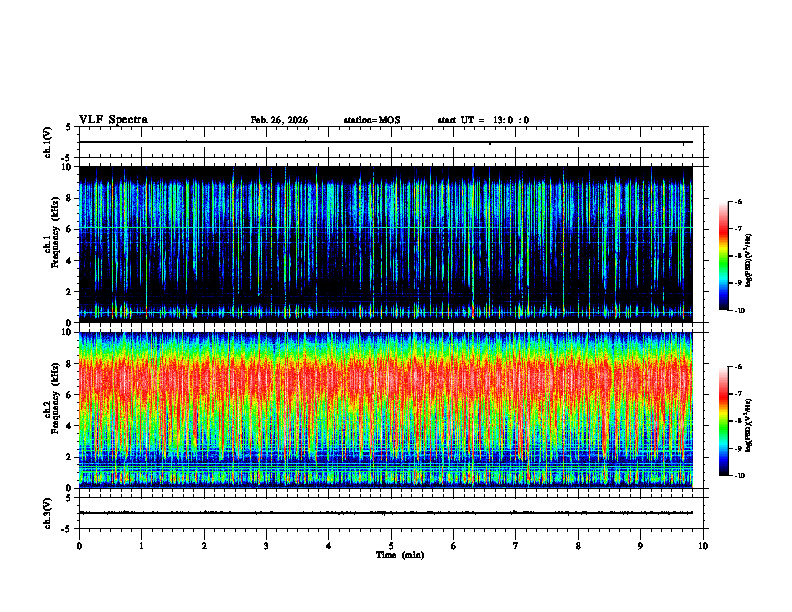Click the "5" tick label on the time axis
The height and width of the screenshot is (612, 792).
(391, 546)
